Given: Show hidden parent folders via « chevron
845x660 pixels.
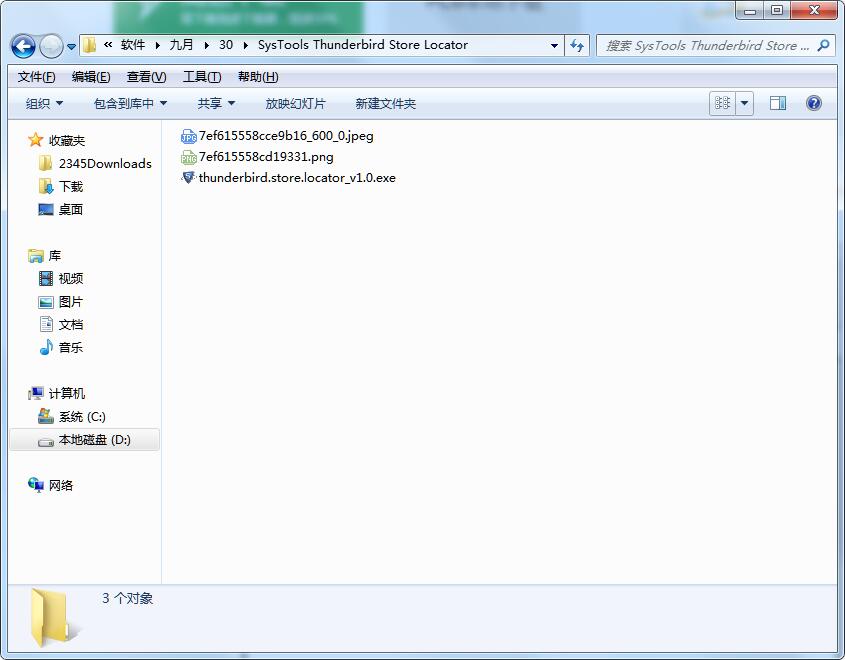Looking at the screenshot, I should pyautogui.click(x=108, y=45).
